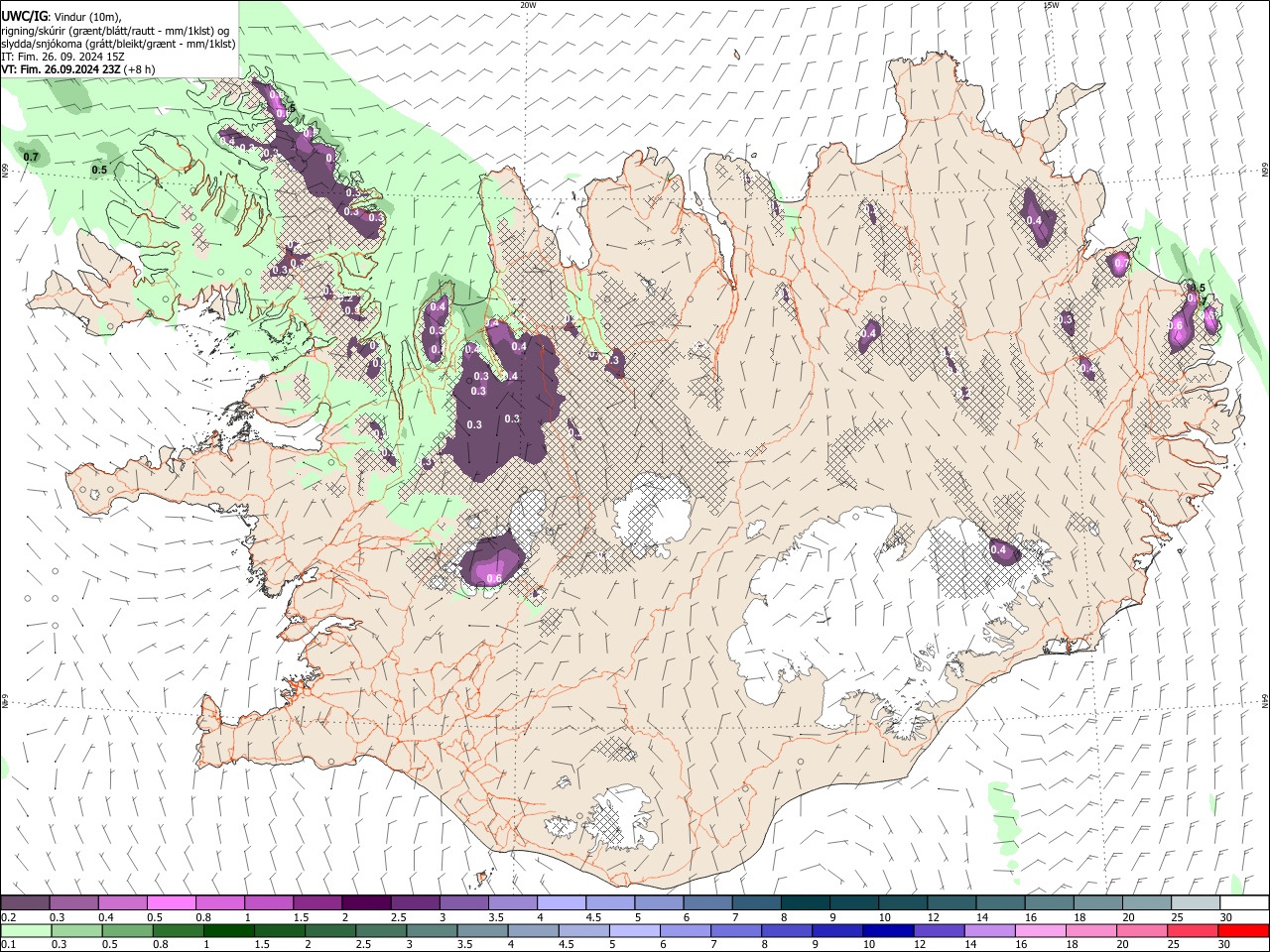This screenshot has width=1270, height=952.
Task: Select the black "0.5" rain value over the sea
Action: [x=99, y=170]
